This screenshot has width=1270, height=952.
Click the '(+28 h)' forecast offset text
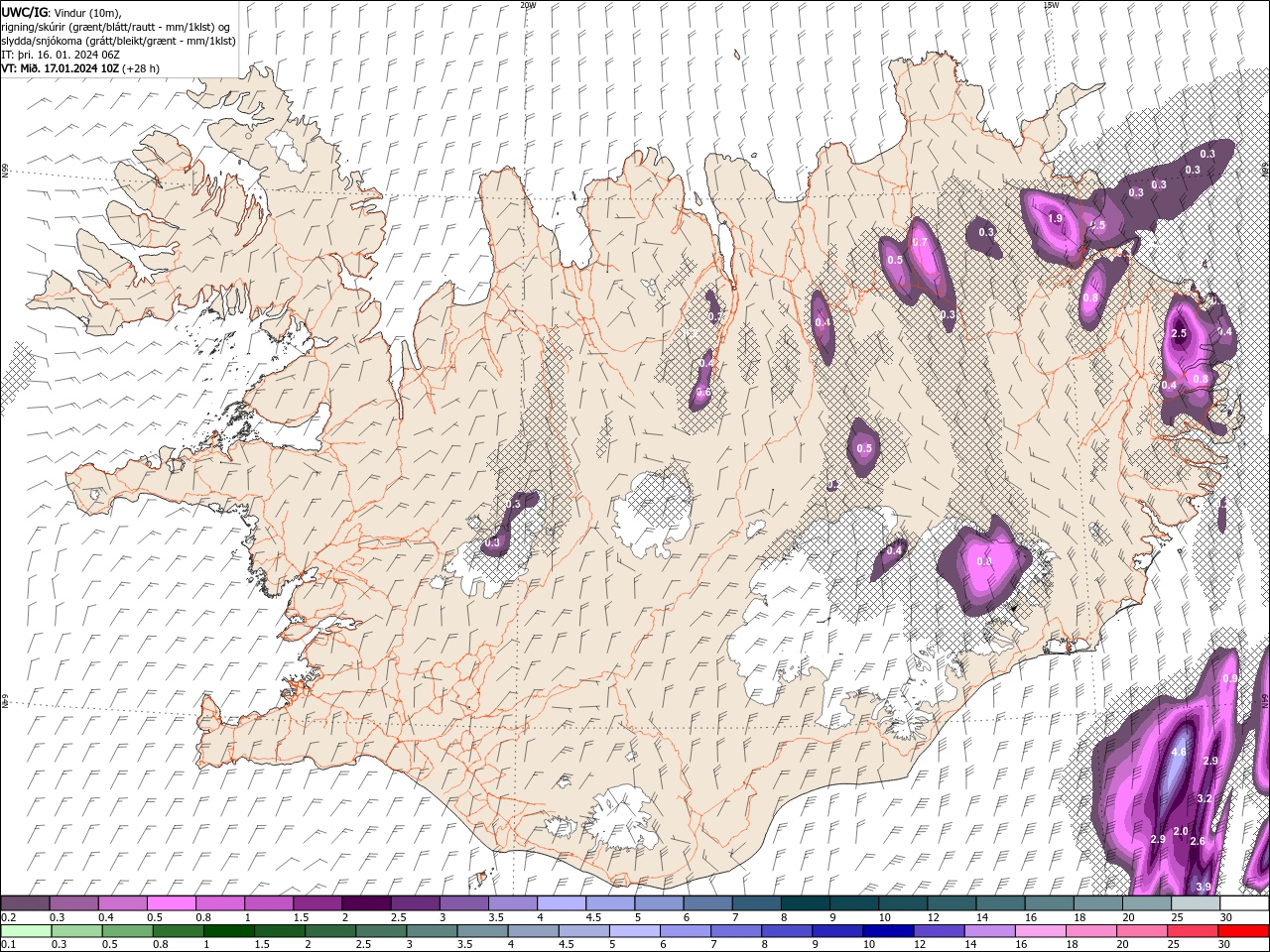coord(141,68)
